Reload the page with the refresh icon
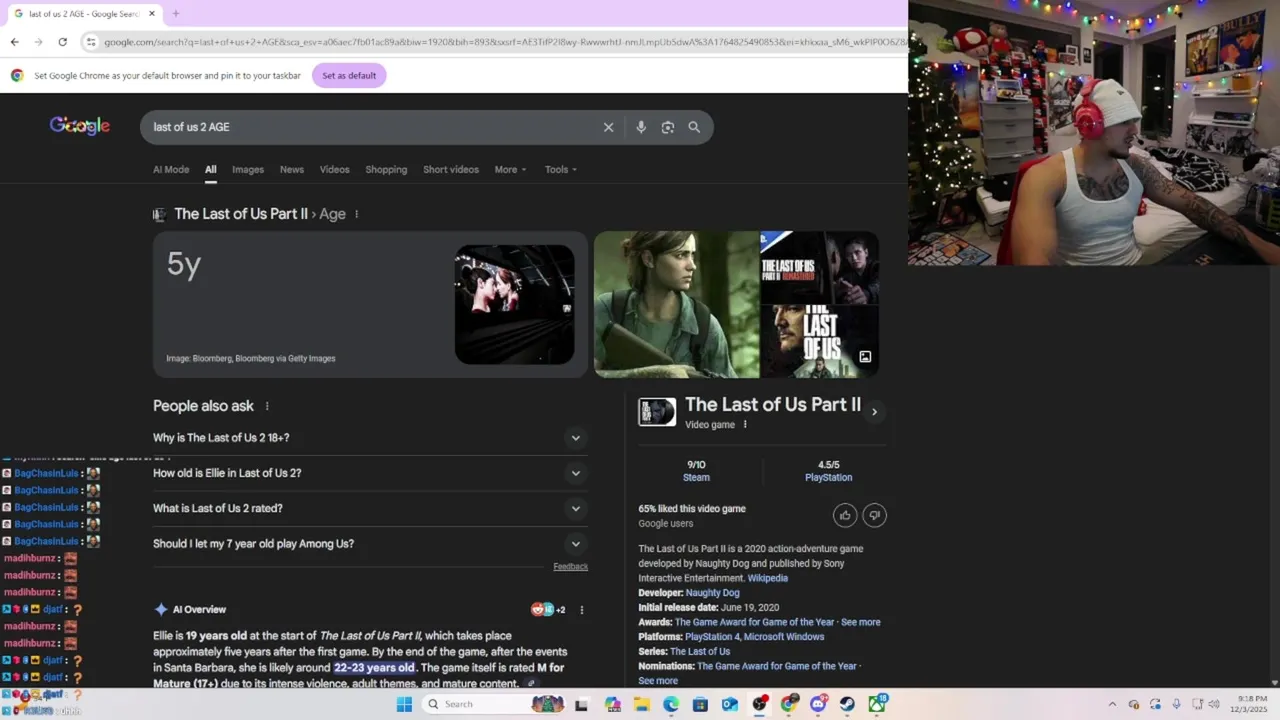The width and height of the screenshot is (1280, 720). pos(62,42)
